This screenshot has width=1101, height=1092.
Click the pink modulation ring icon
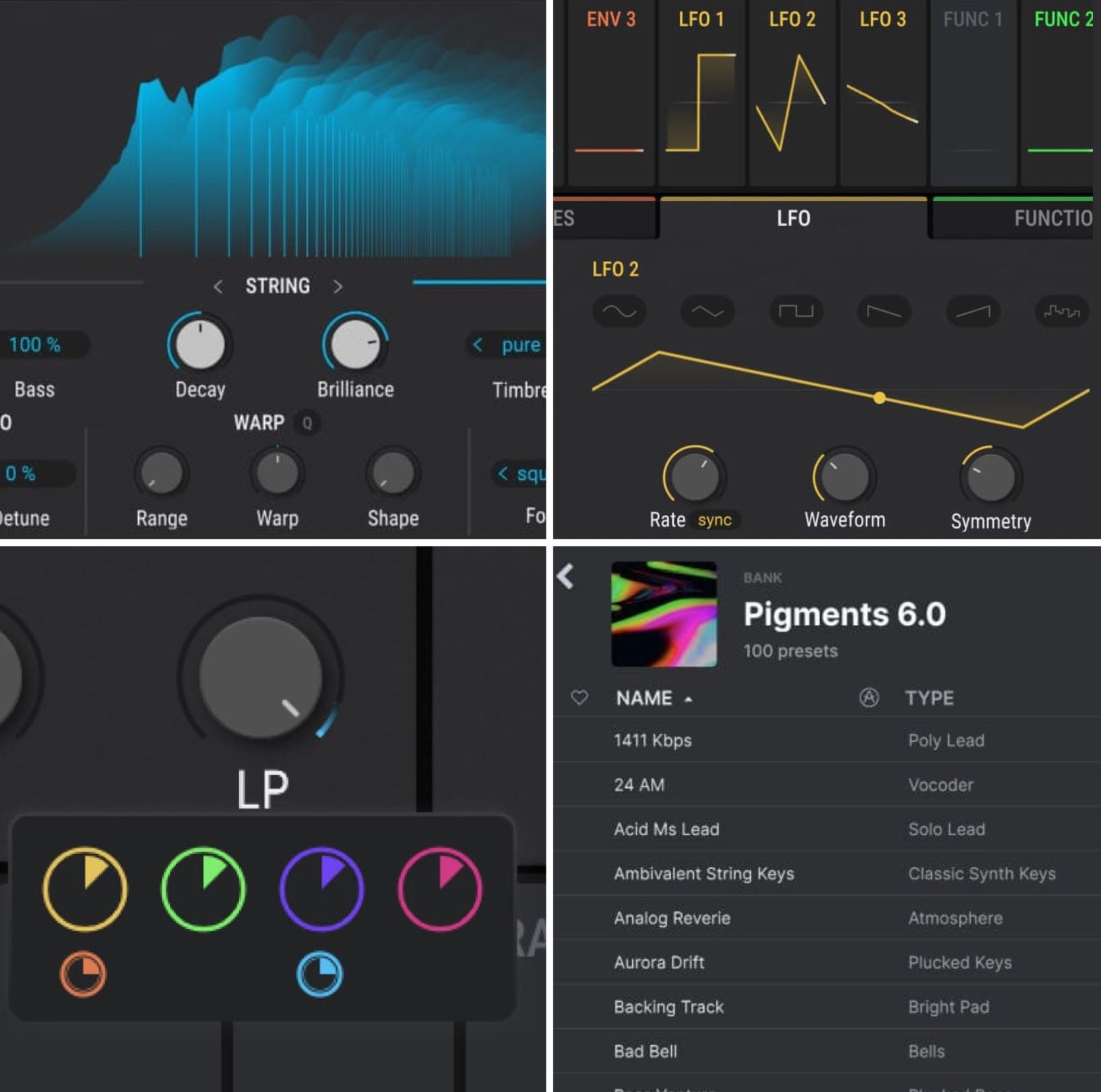[440, 889]
